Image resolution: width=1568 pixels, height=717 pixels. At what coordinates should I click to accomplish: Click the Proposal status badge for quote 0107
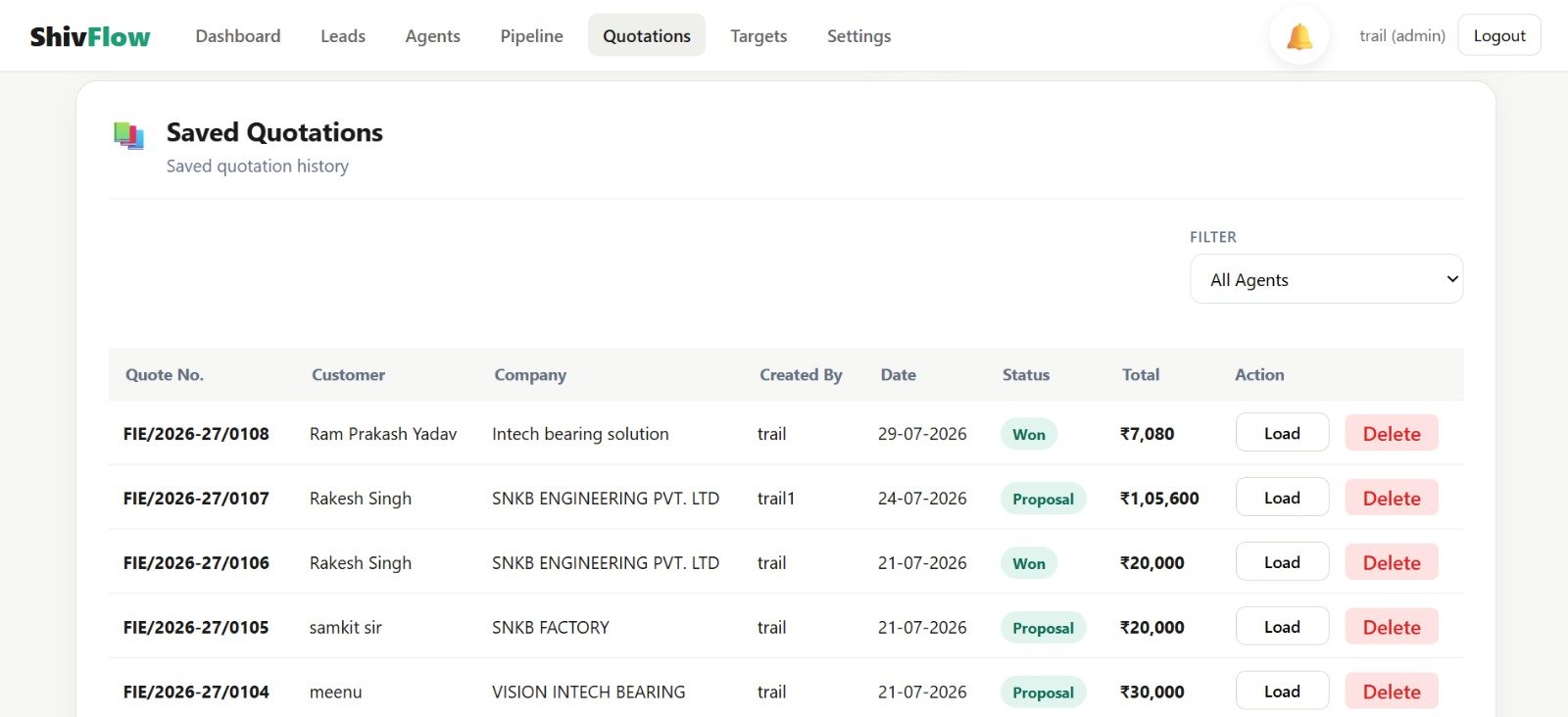tap(1043, 499)
